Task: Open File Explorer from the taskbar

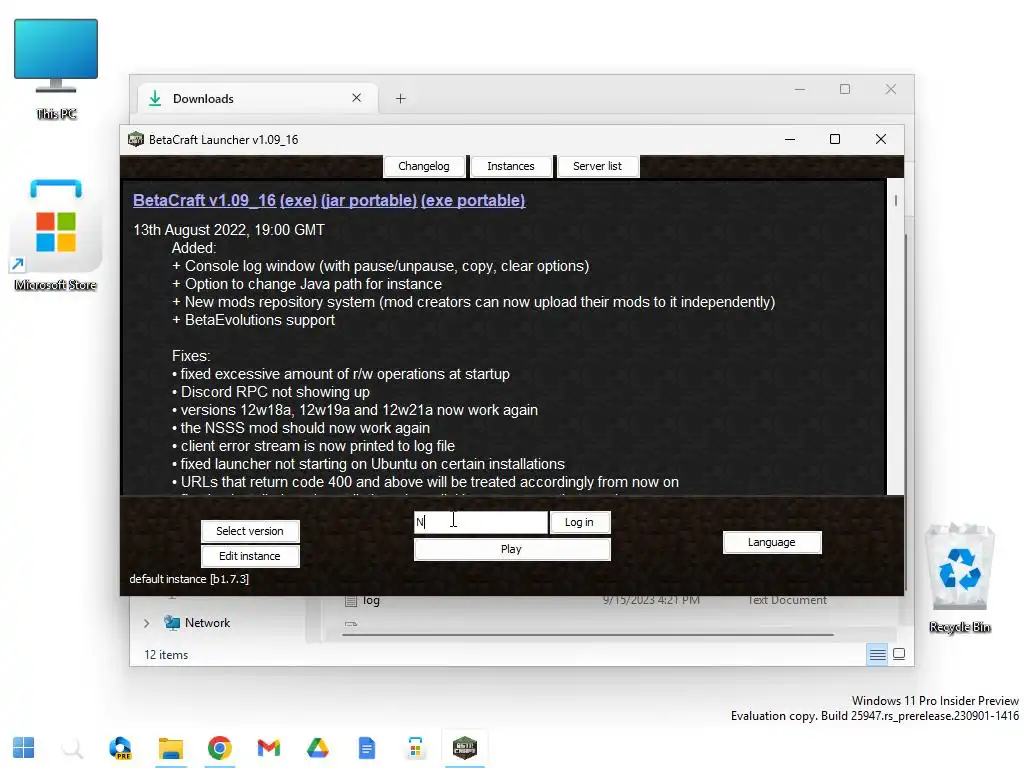Action: coord(170,748)
